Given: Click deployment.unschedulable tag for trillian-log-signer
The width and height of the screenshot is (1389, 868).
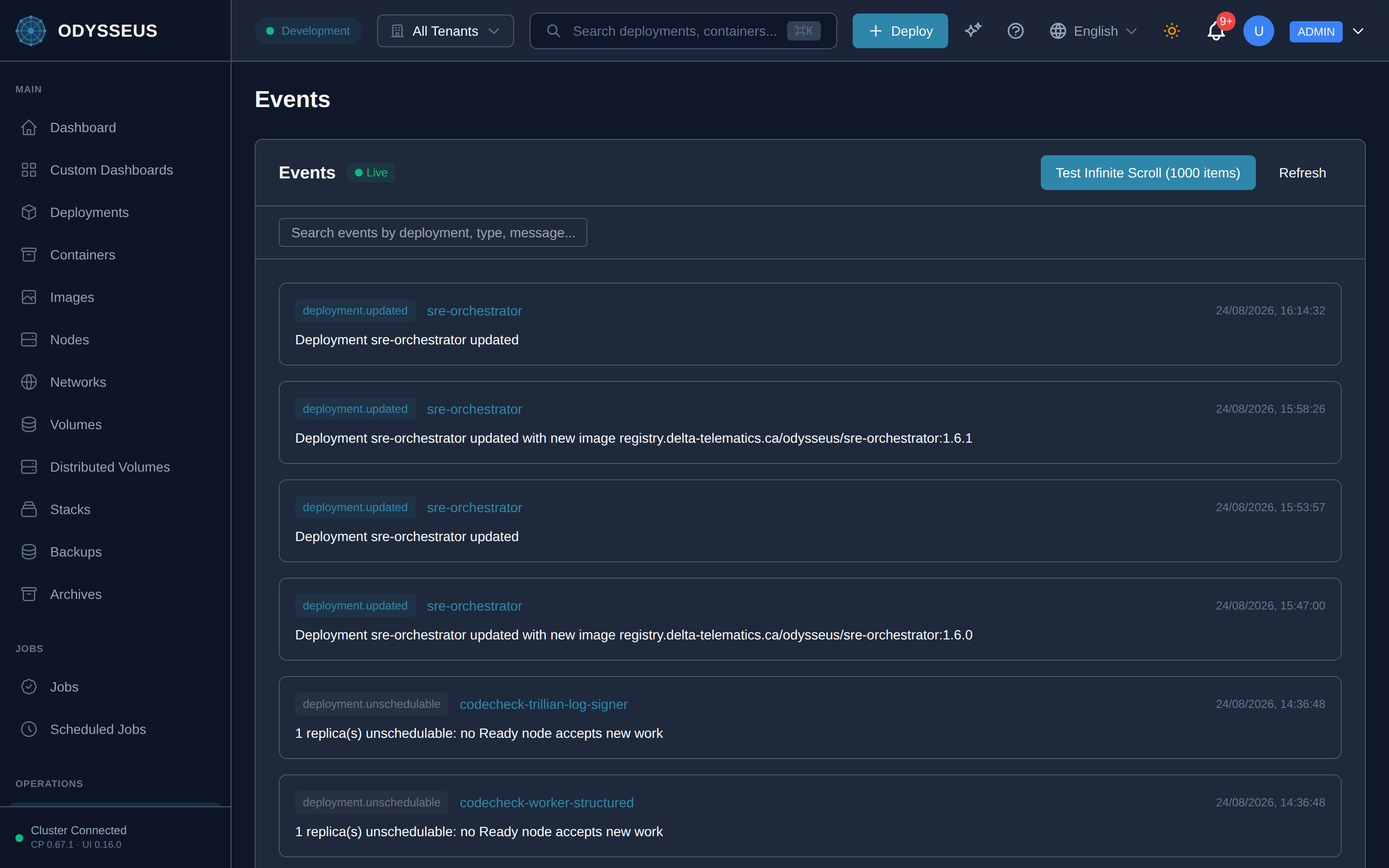Looking at the screenshot, I should (x=371, y=704).
